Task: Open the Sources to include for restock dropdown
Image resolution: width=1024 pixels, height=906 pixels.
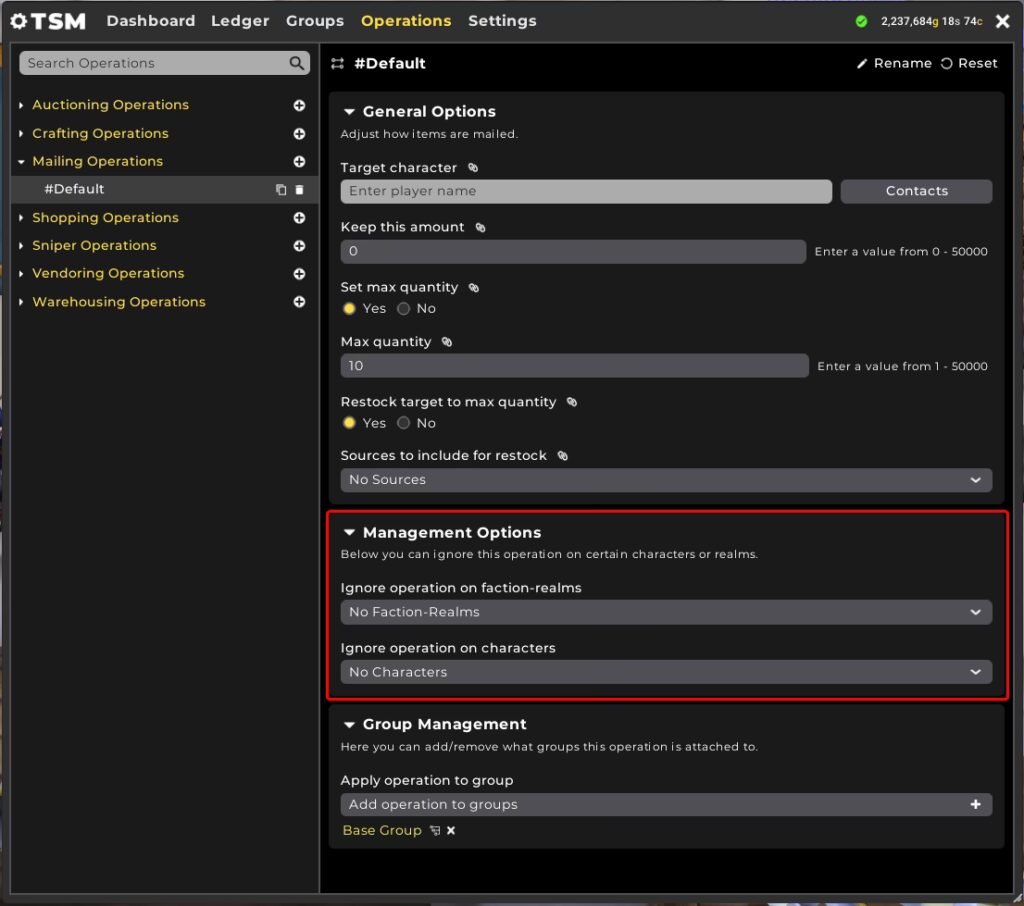Action: tap(666, 480)
